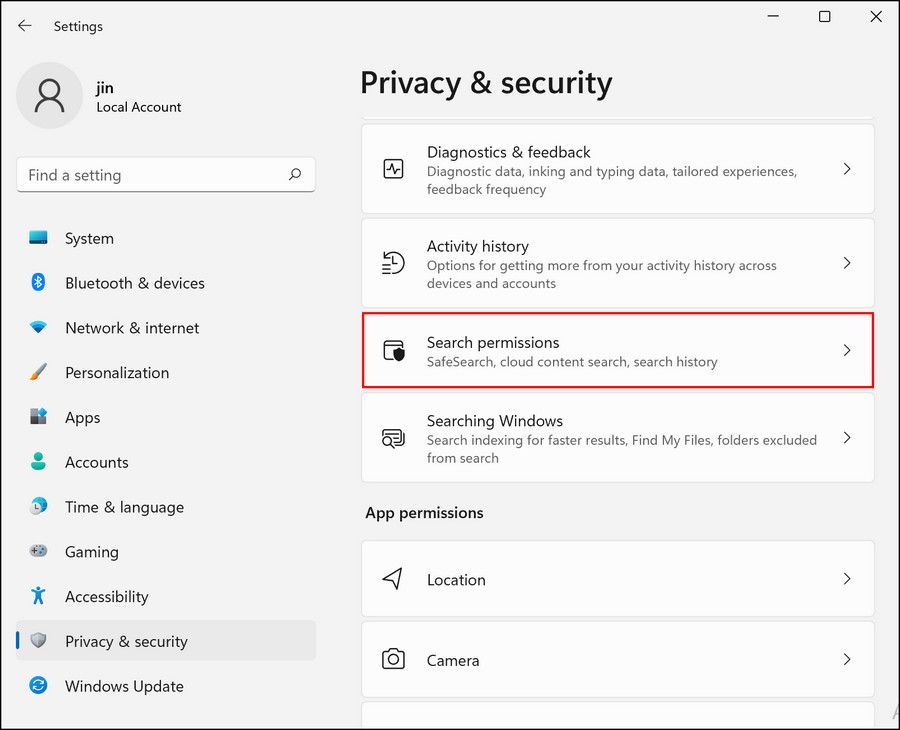Click the Bluetooth & devices icon
Viewport: 900px width, 730px height.
38,283
